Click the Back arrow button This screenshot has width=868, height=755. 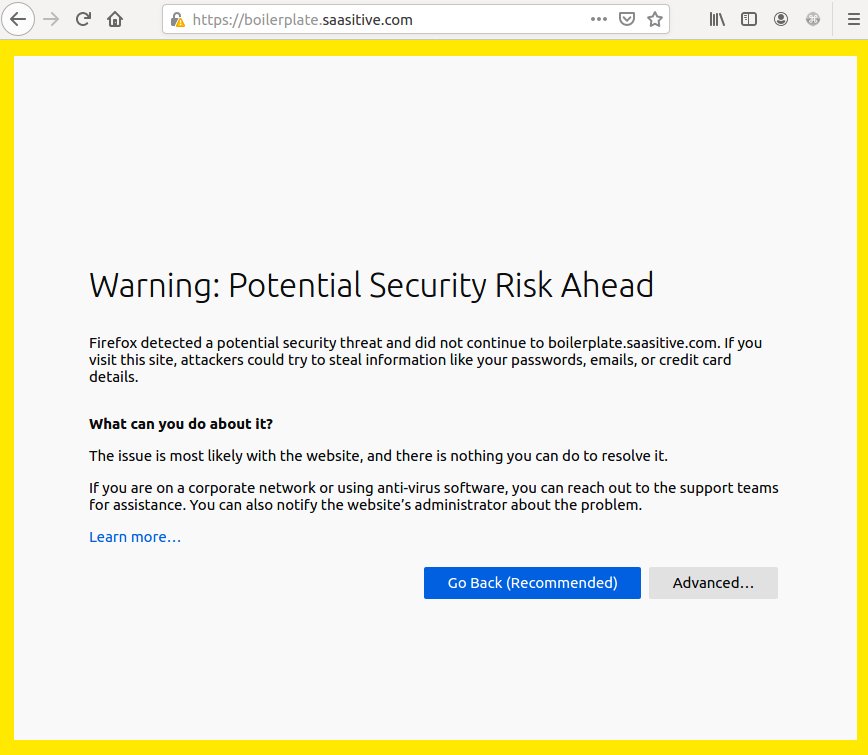[x=18, y=19]
